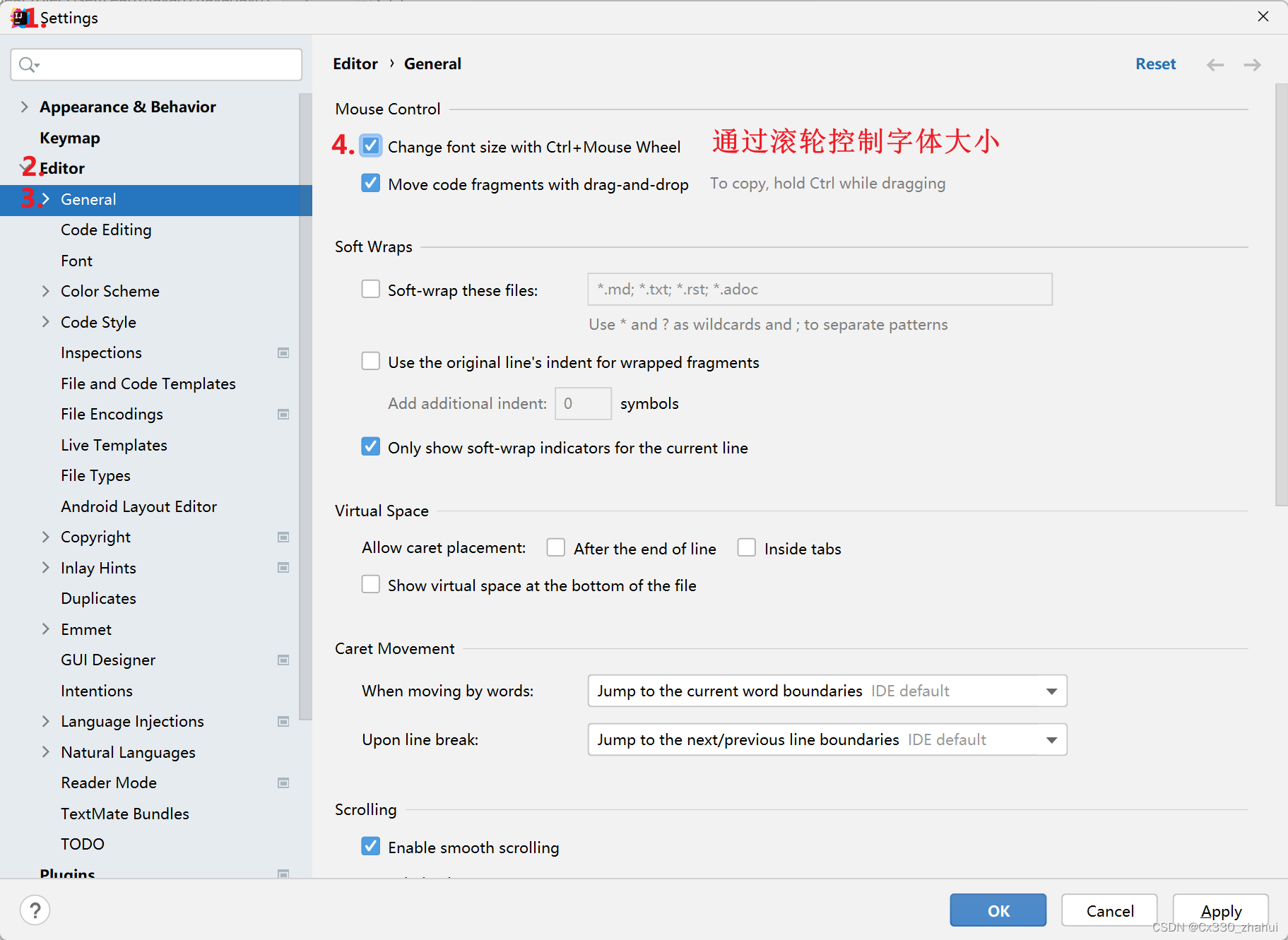Enable original line's indent for wrapped fragments
This screenshot has width=1288, height=940.
(x=371, y=361)
